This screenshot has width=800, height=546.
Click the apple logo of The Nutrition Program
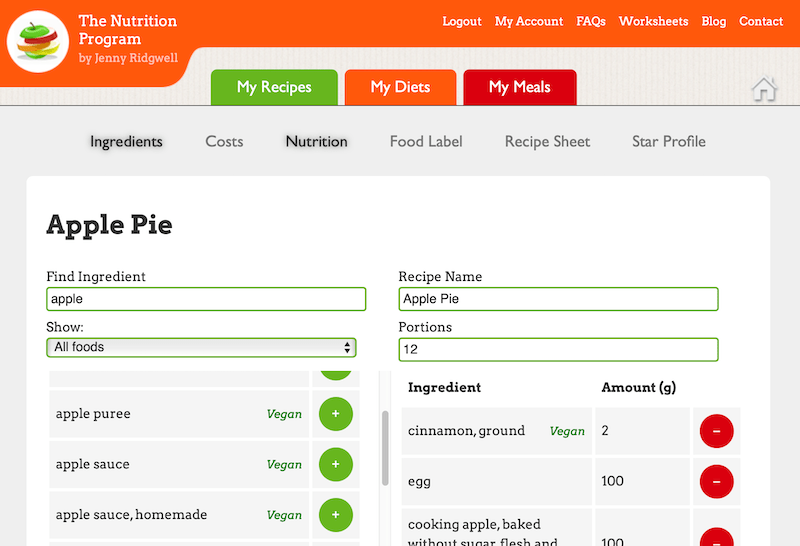tap(37, 42)
